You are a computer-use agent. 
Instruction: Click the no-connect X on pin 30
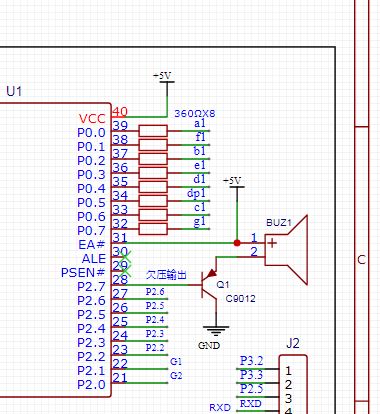[x=125, y=257]
